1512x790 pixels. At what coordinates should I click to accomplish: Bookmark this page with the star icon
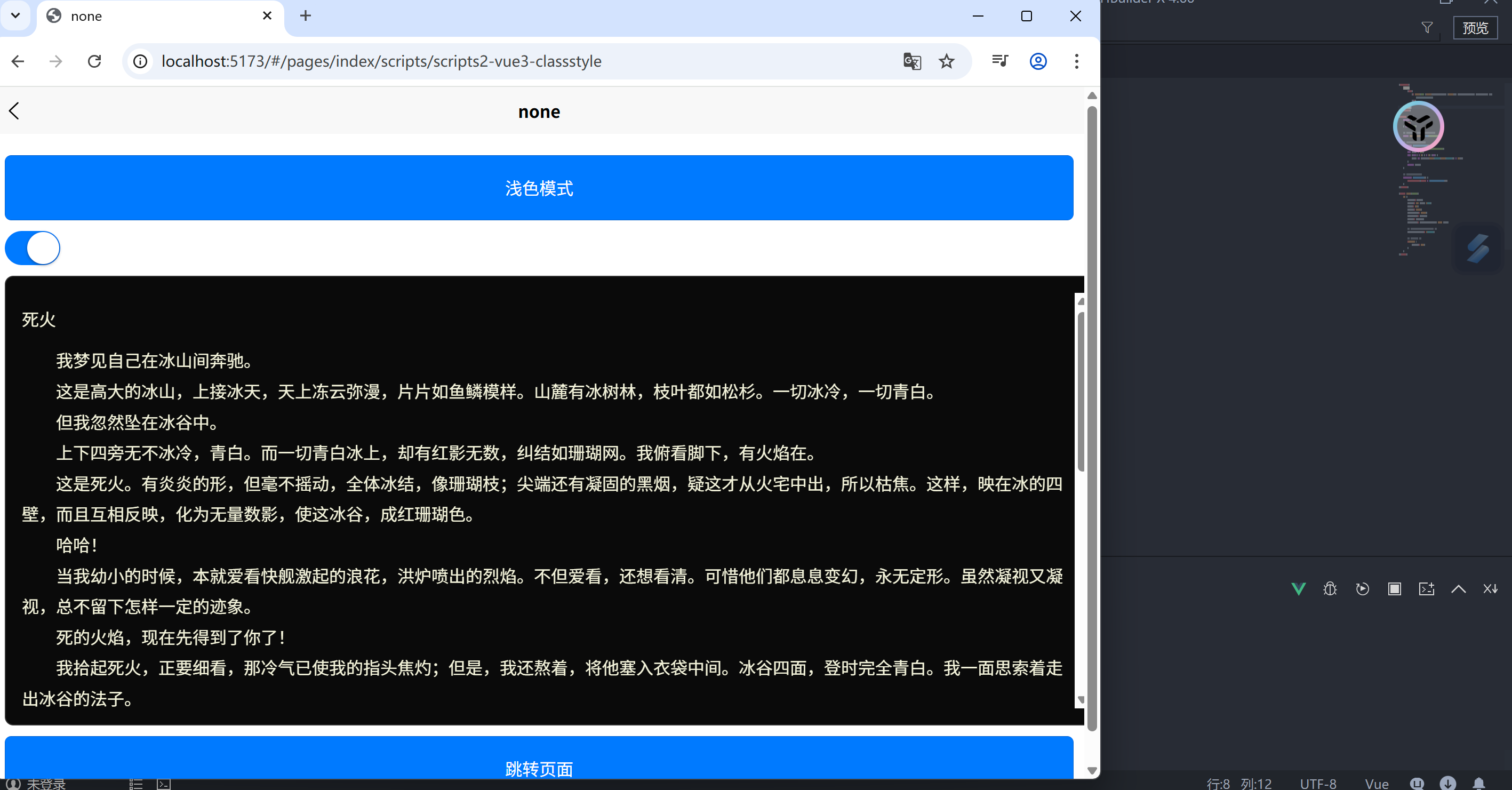946,61
